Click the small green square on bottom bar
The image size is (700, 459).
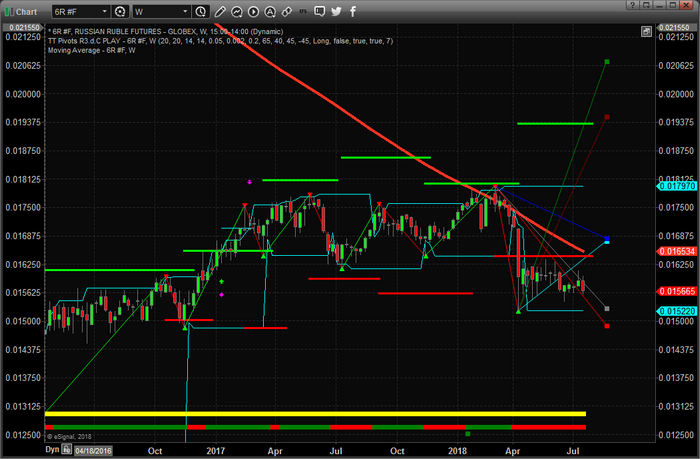467,434
